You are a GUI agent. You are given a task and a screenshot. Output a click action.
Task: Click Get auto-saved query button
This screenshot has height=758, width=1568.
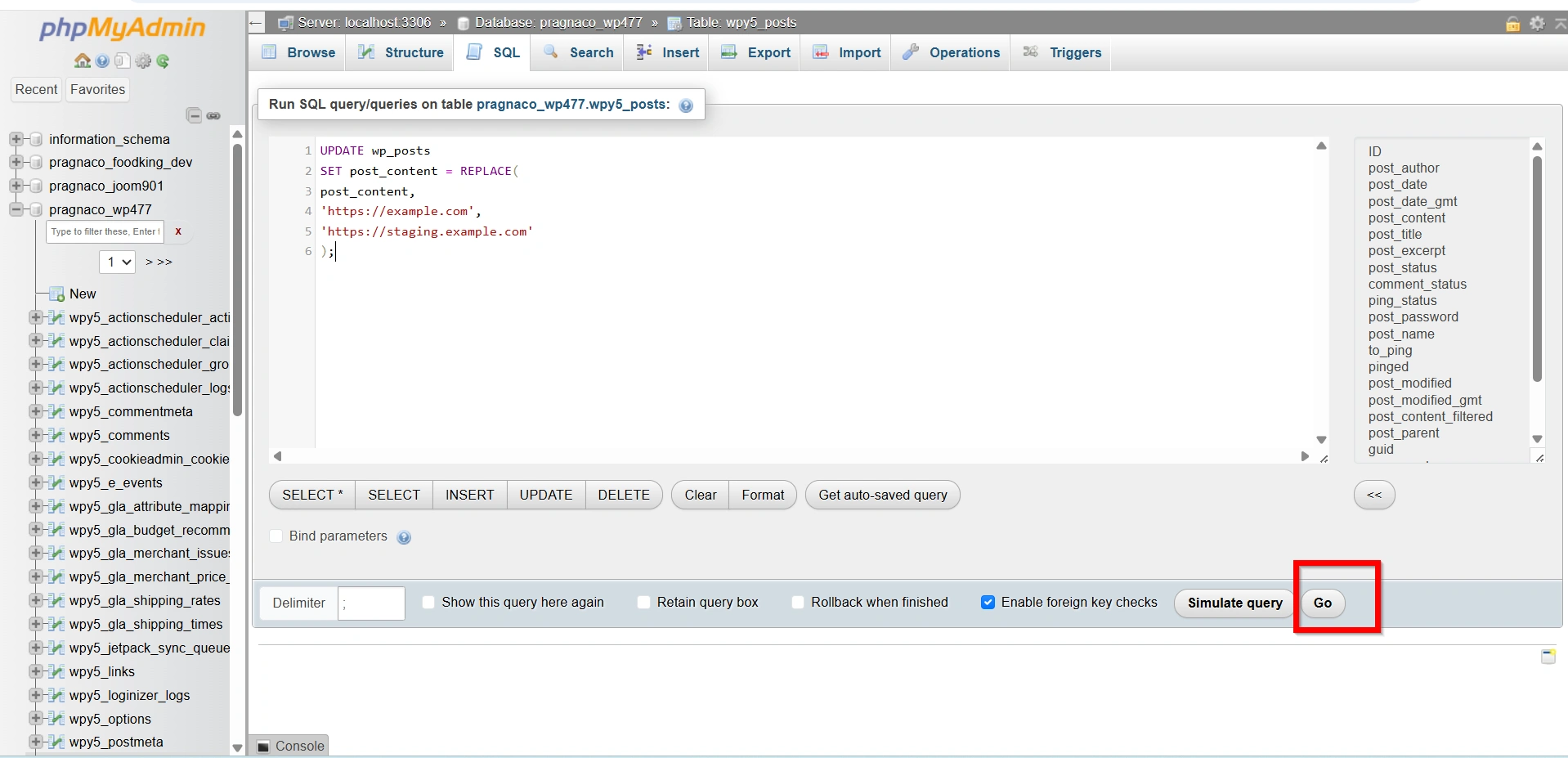point(883,495)
